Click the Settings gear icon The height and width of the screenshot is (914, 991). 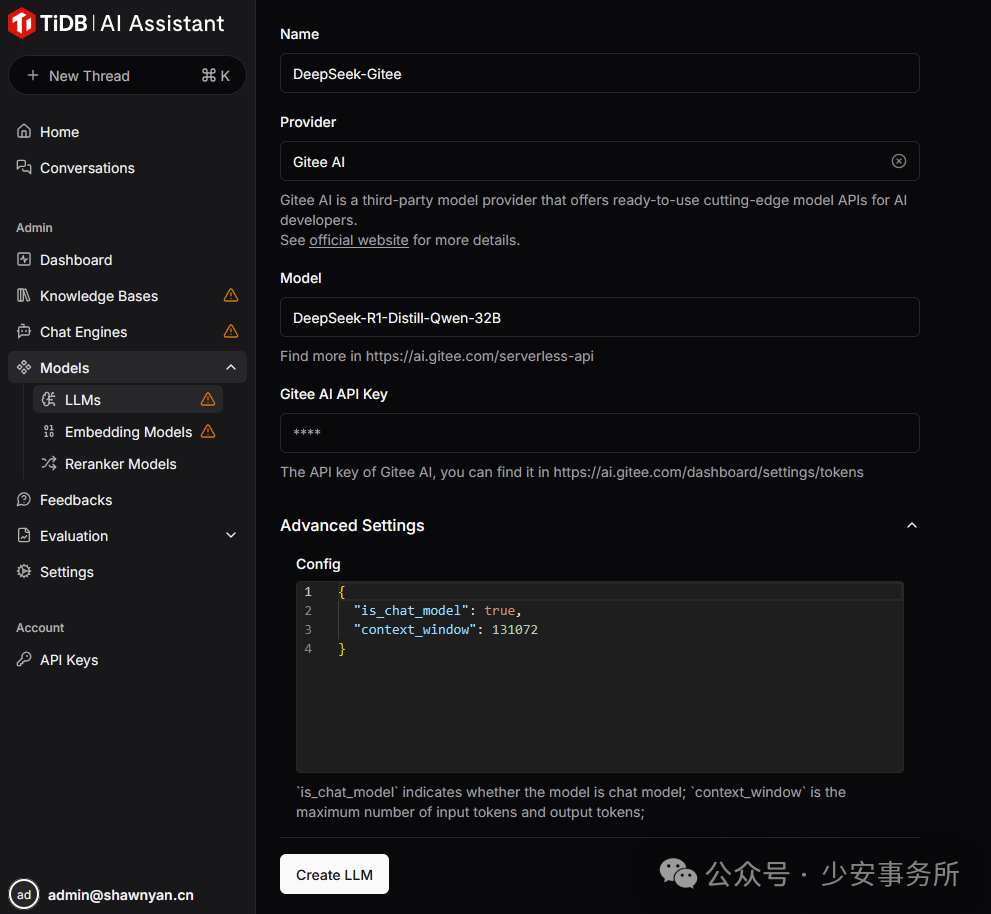coord(24,571)
